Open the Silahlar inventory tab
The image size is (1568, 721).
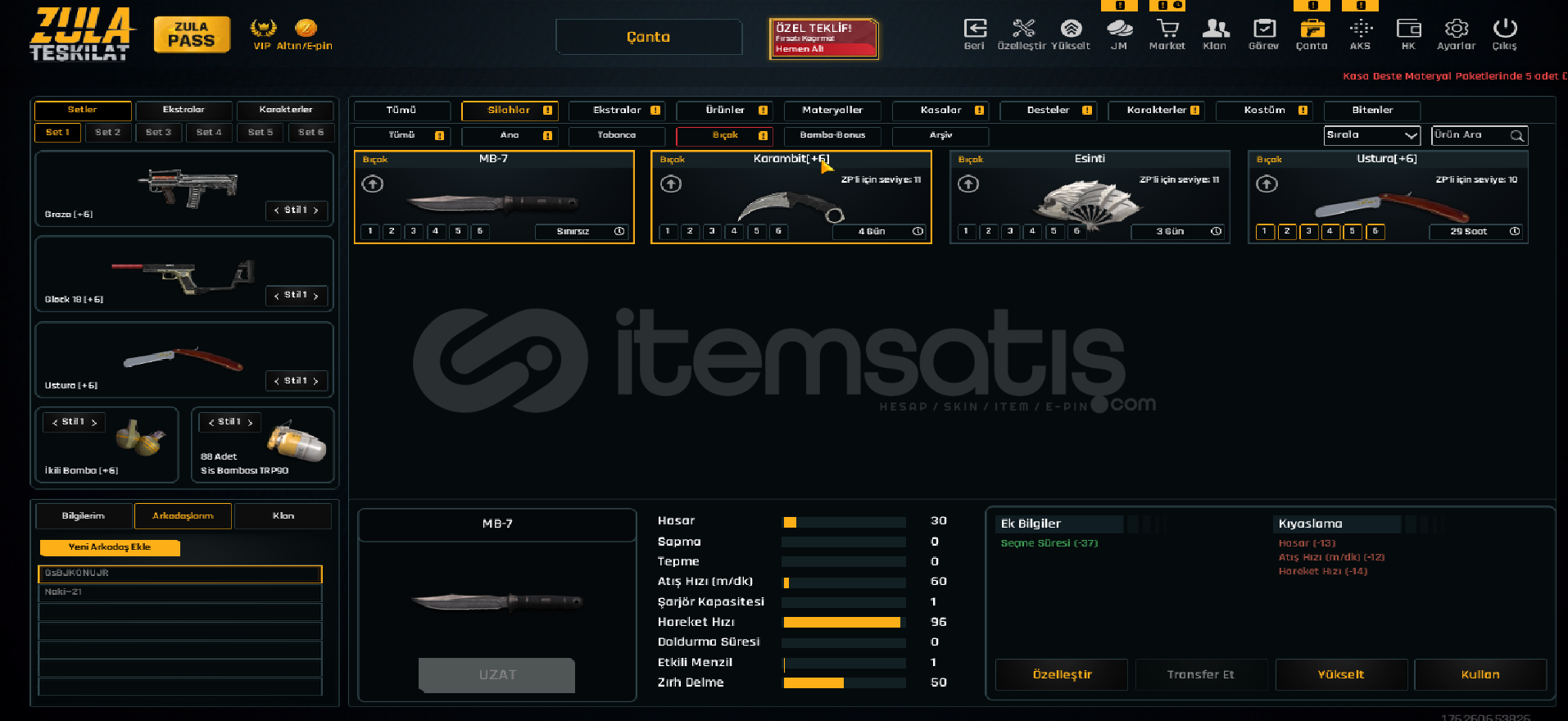[x=510, y=111]
